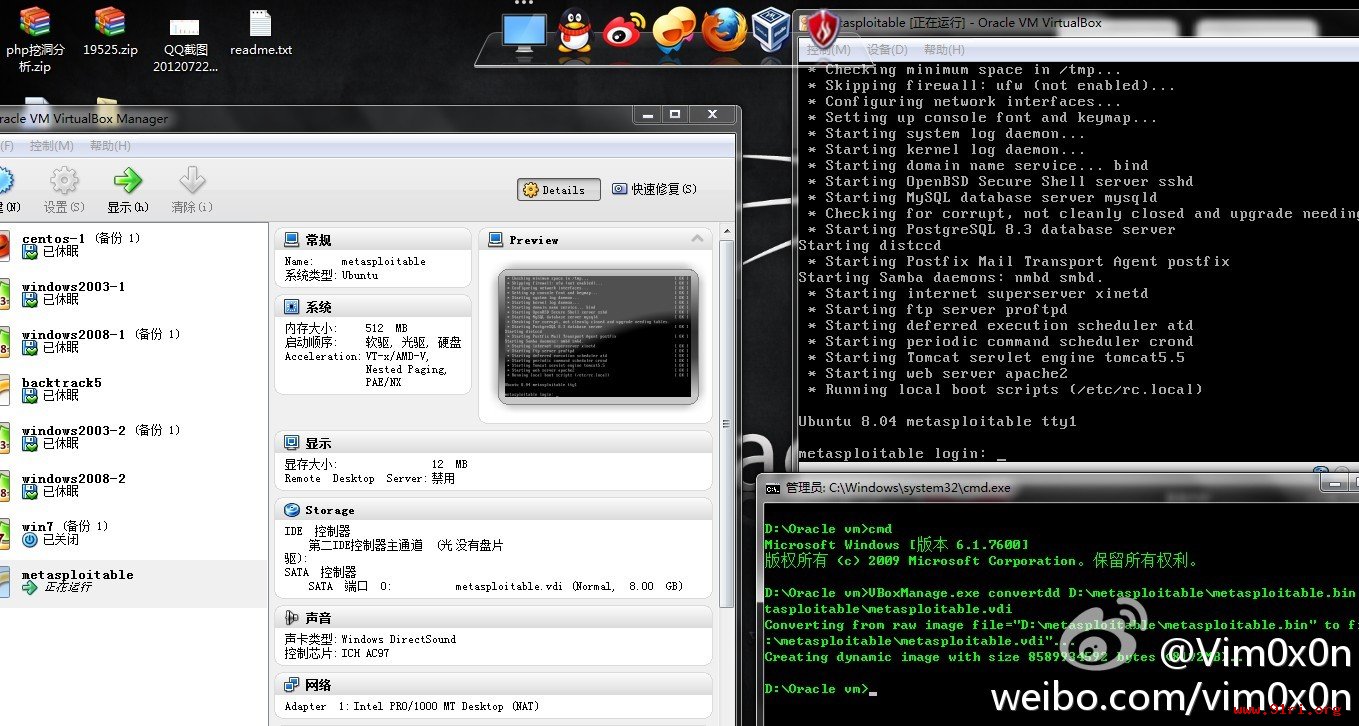The height and width of the screenshot is (726, 1359).
Task: Open the Weibo icon in the dock
Action: pos(624,32)
